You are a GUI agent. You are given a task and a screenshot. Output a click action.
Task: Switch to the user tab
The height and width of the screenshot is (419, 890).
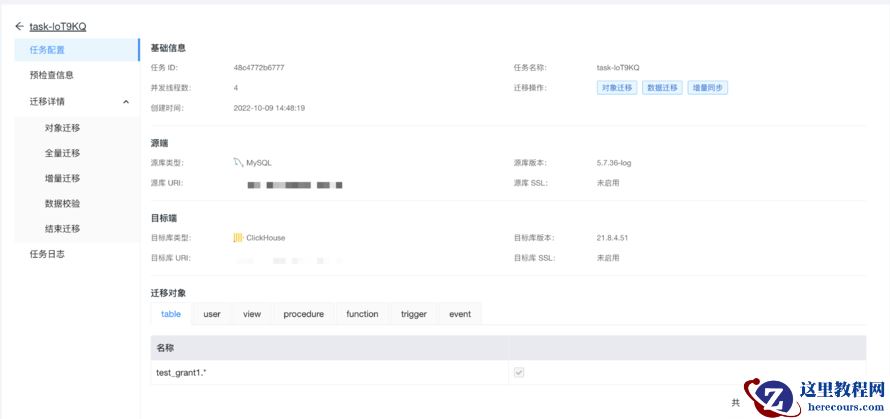212,314
